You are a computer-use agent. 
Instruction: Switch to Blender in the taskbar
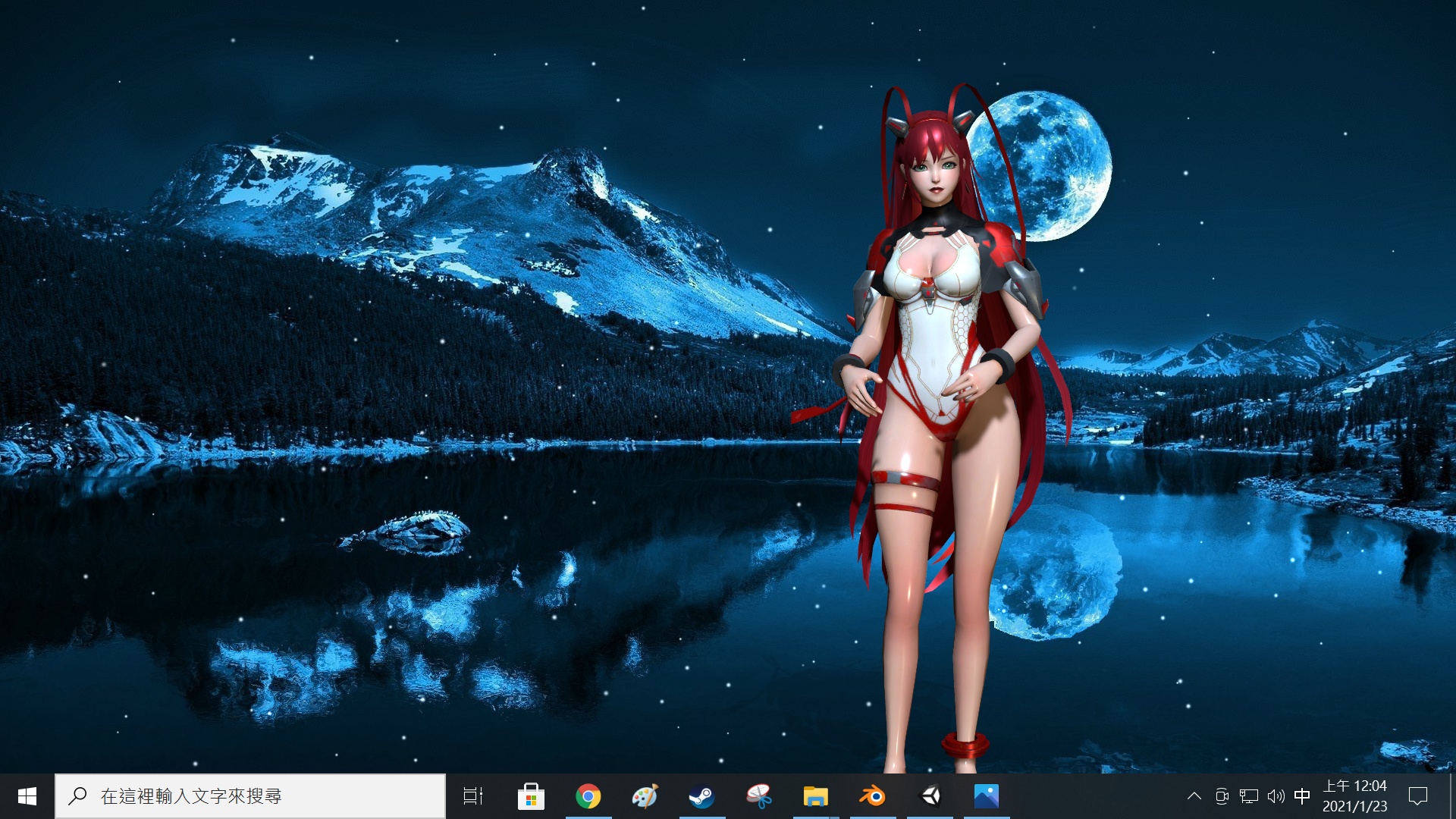click(872, 796)
